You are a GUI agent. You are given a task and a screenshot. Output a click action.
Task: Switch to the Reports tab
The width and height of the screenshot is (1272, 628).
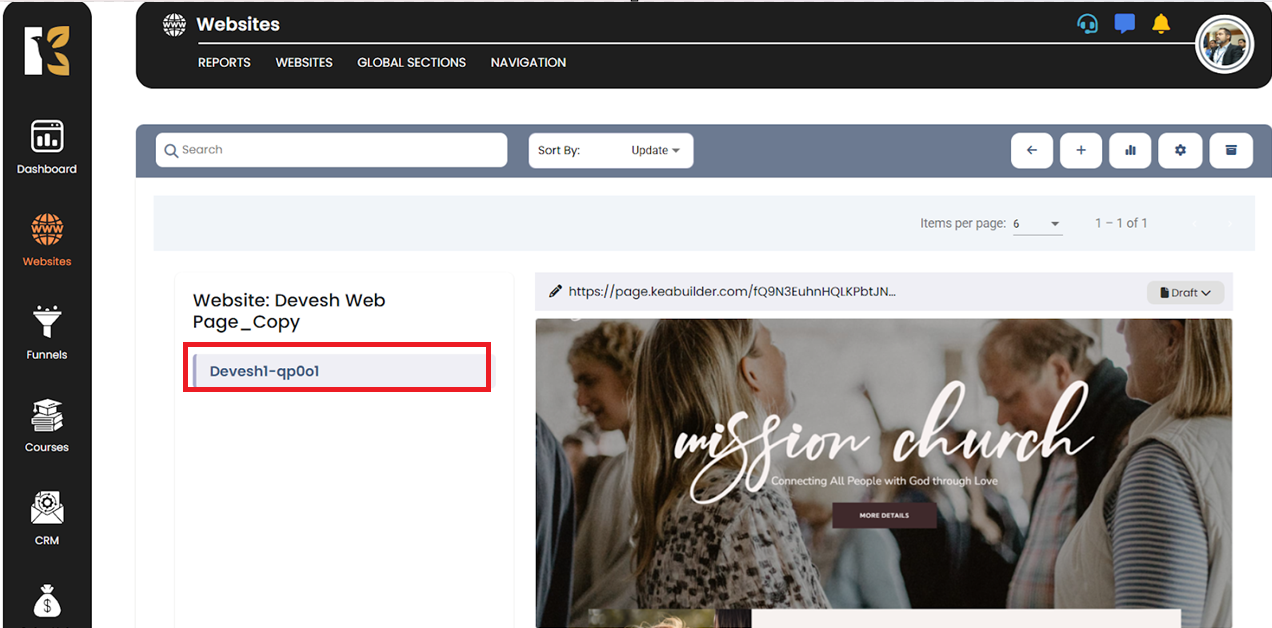click(x=224, y=62)
